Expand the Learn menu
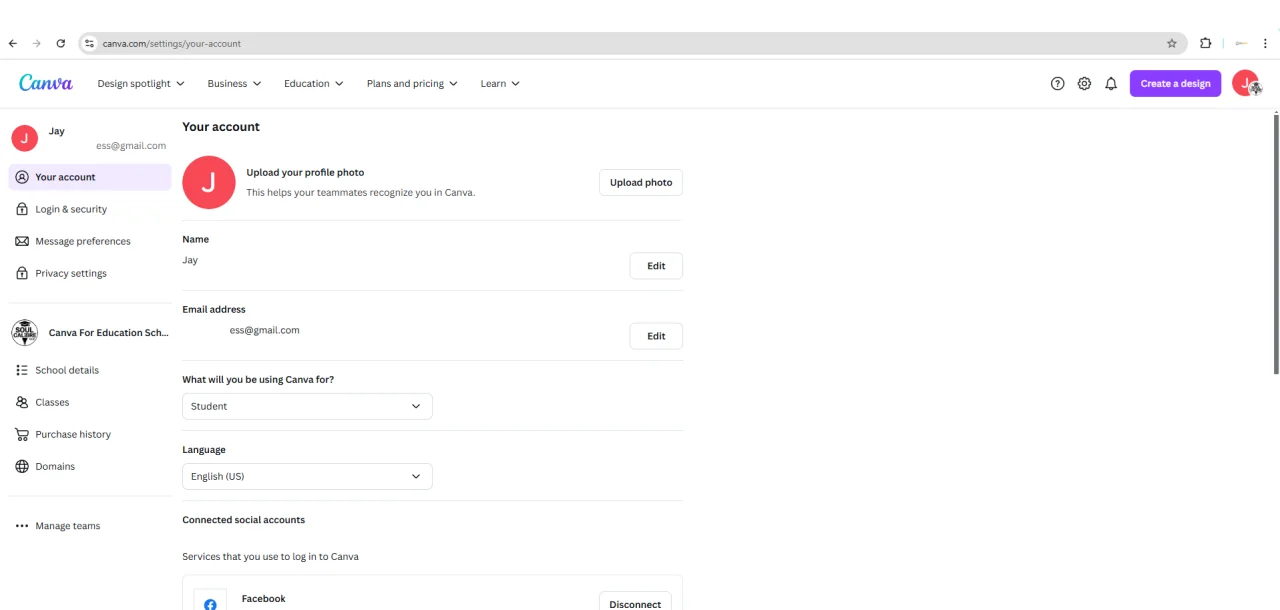1280x610 pixels. pos(500,84)
